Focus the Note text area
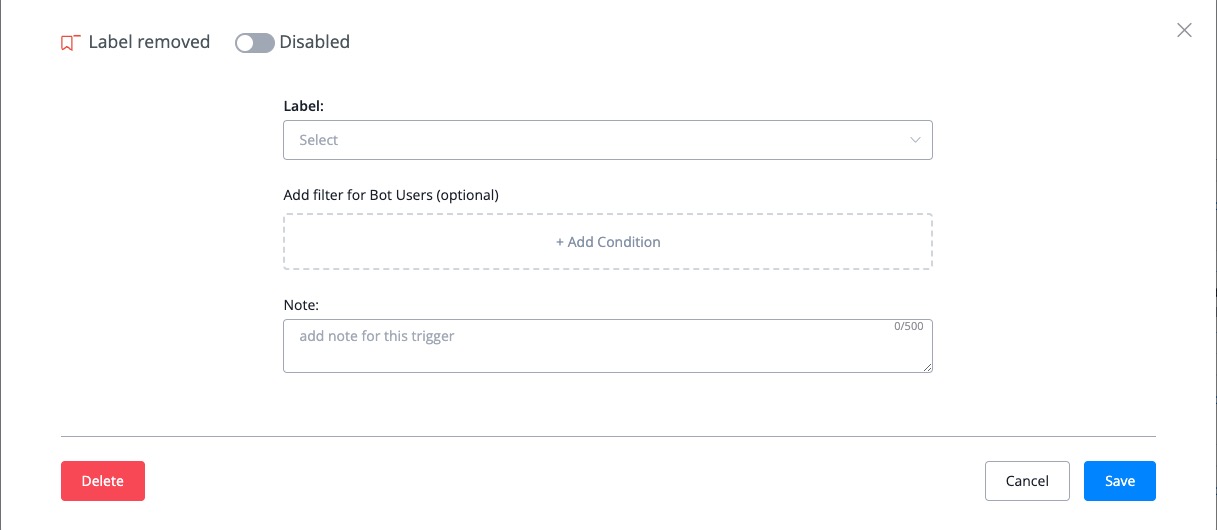The image size is (1217, 530). pyautogui.click(x=608, y=346)
